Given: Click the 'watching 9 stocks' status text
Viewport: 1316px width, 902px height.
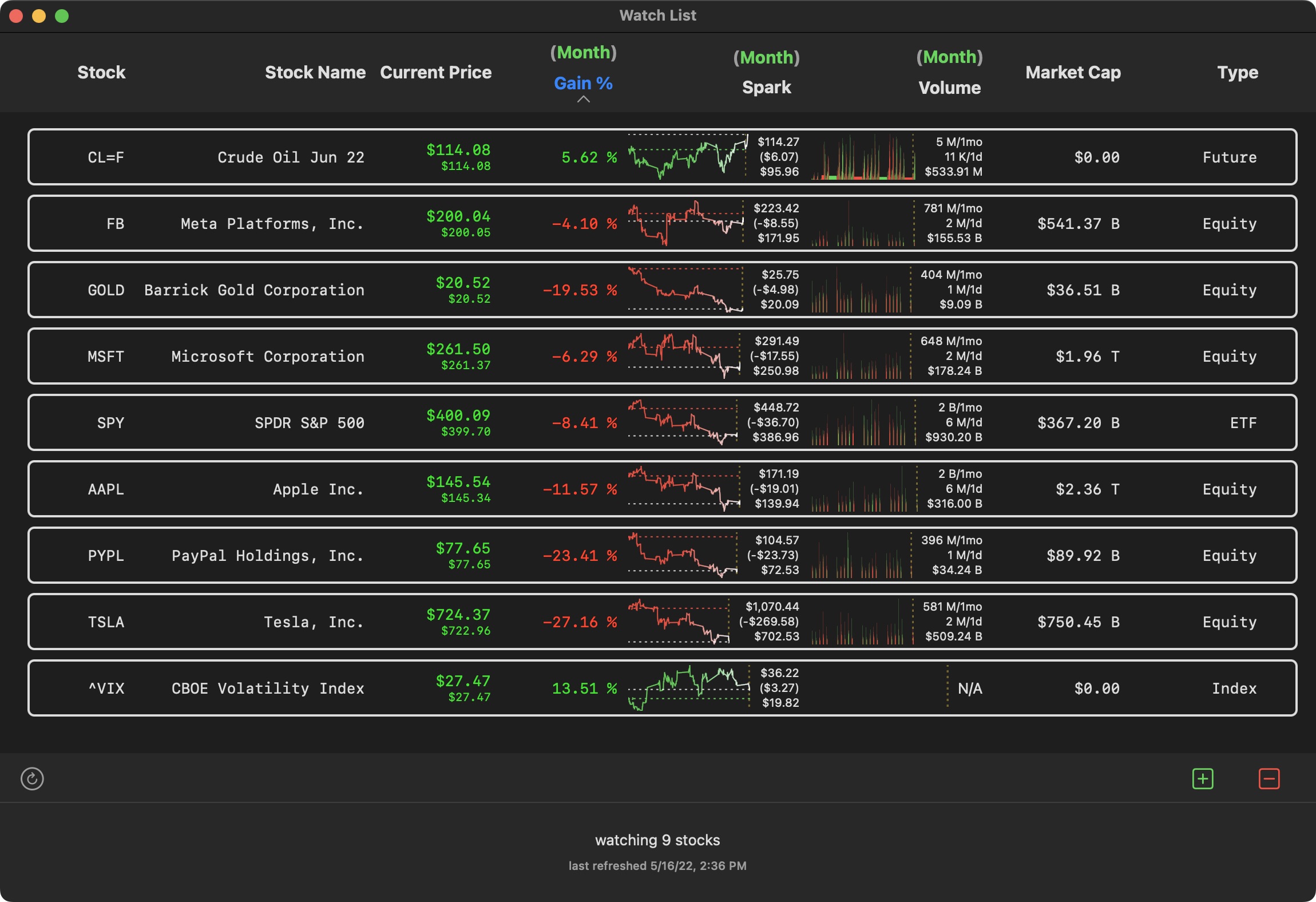Looking at the screenshot, I should [x=657, y=840].
